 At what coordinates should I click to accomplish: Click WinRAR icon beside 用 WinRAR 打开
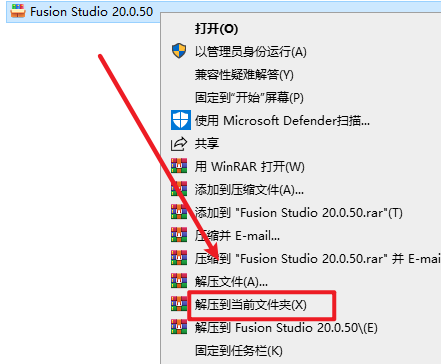(x=179, y=166)
